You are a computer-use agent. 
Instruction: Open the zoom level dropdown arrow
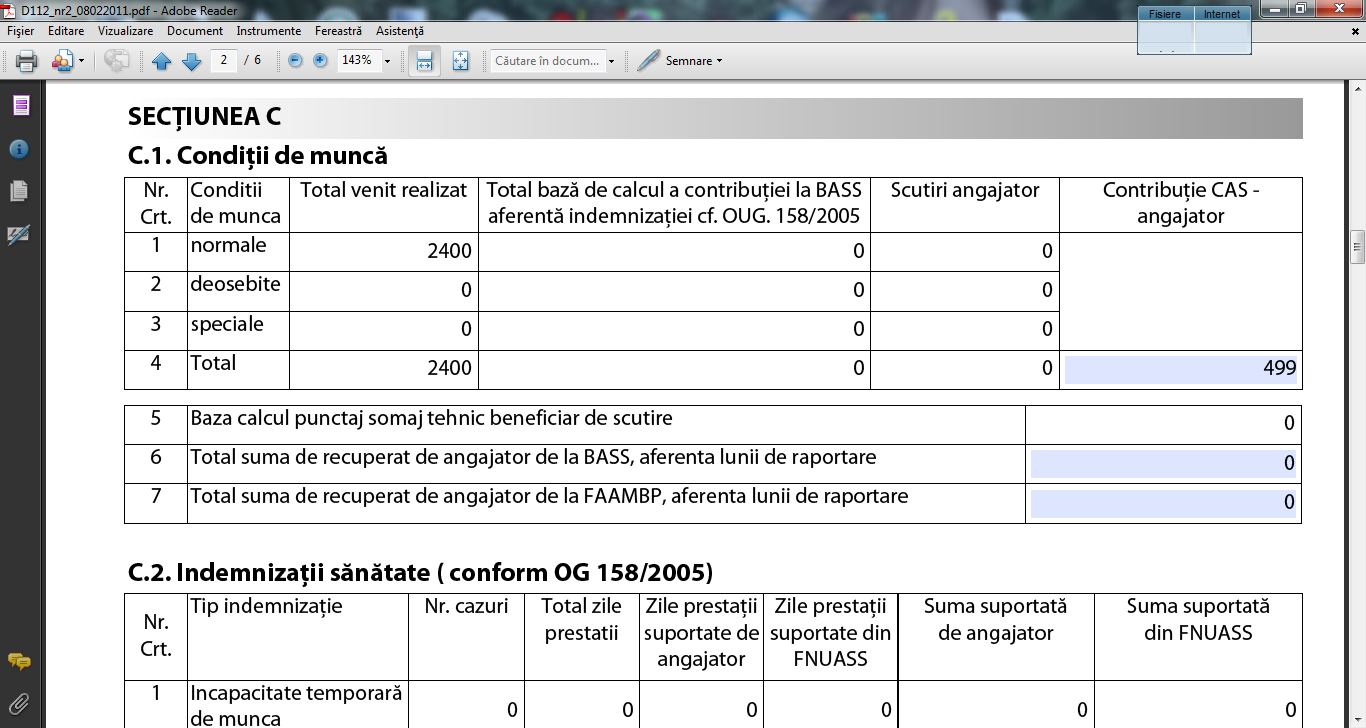tap(387, 61)
